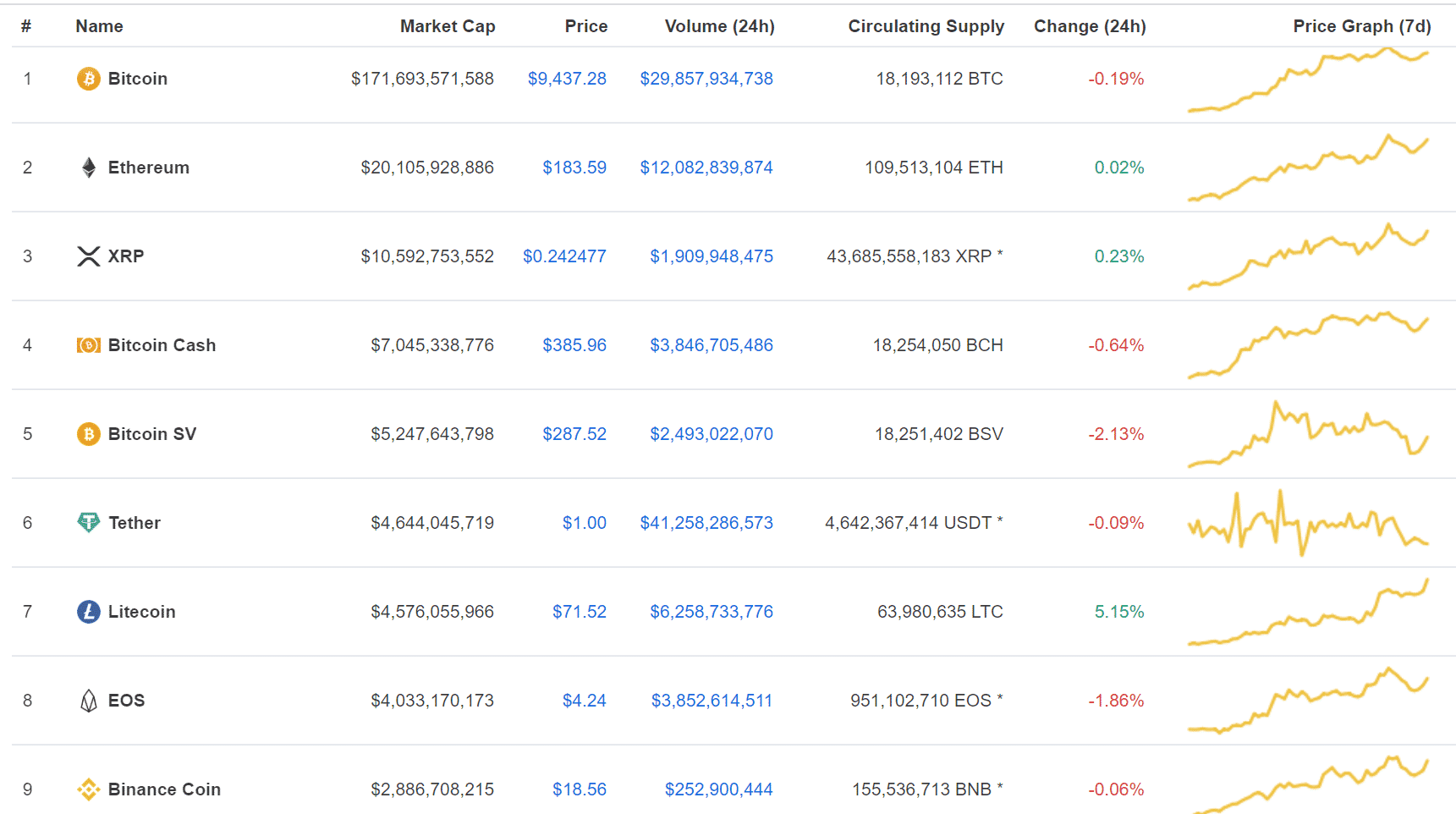The image size is (1456, 814).
Task: Click Tether volume $41,258,286,573
Action: pos(706,523)
